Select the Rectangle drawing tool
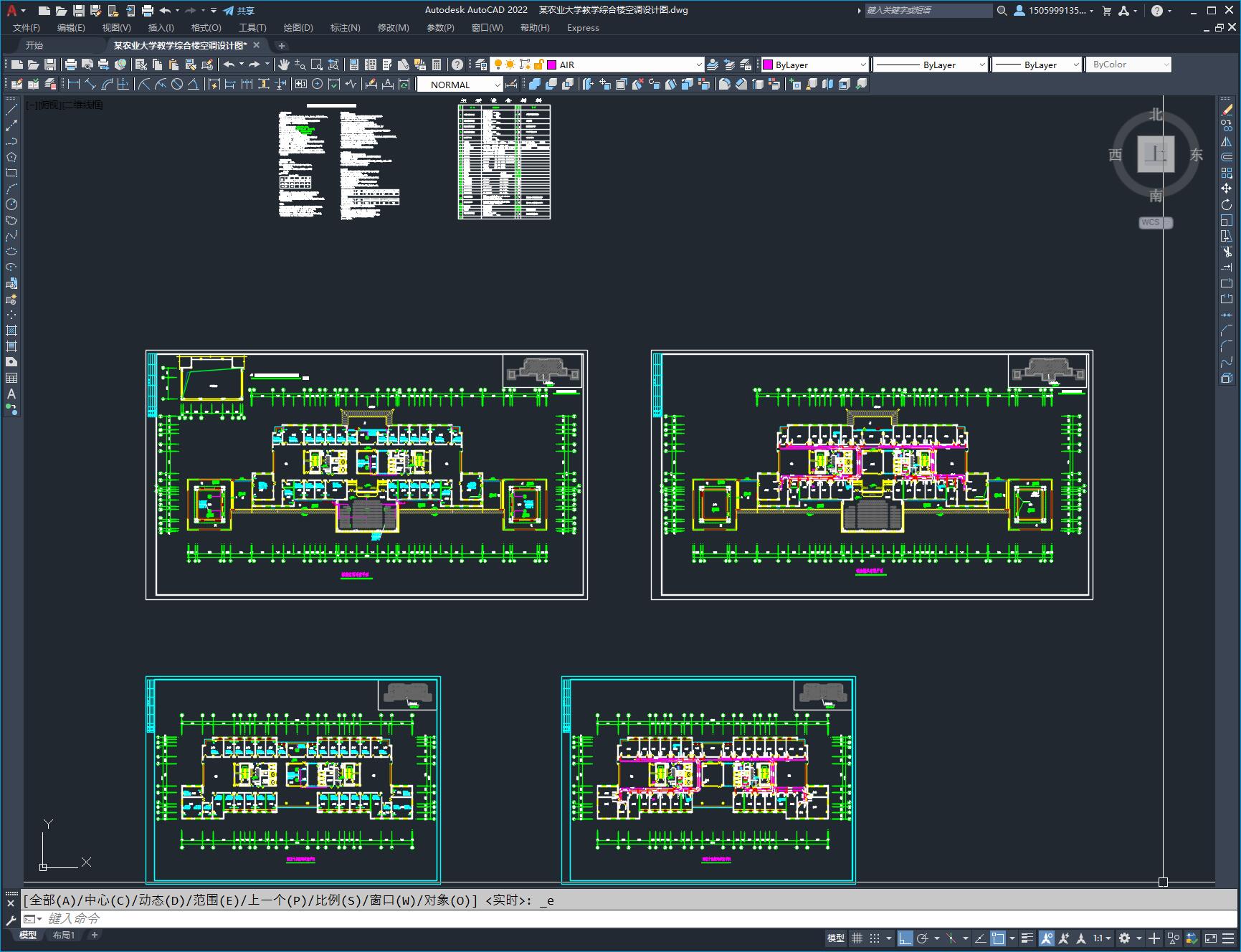The image size is (1241, 952). (x=11, y=173)
